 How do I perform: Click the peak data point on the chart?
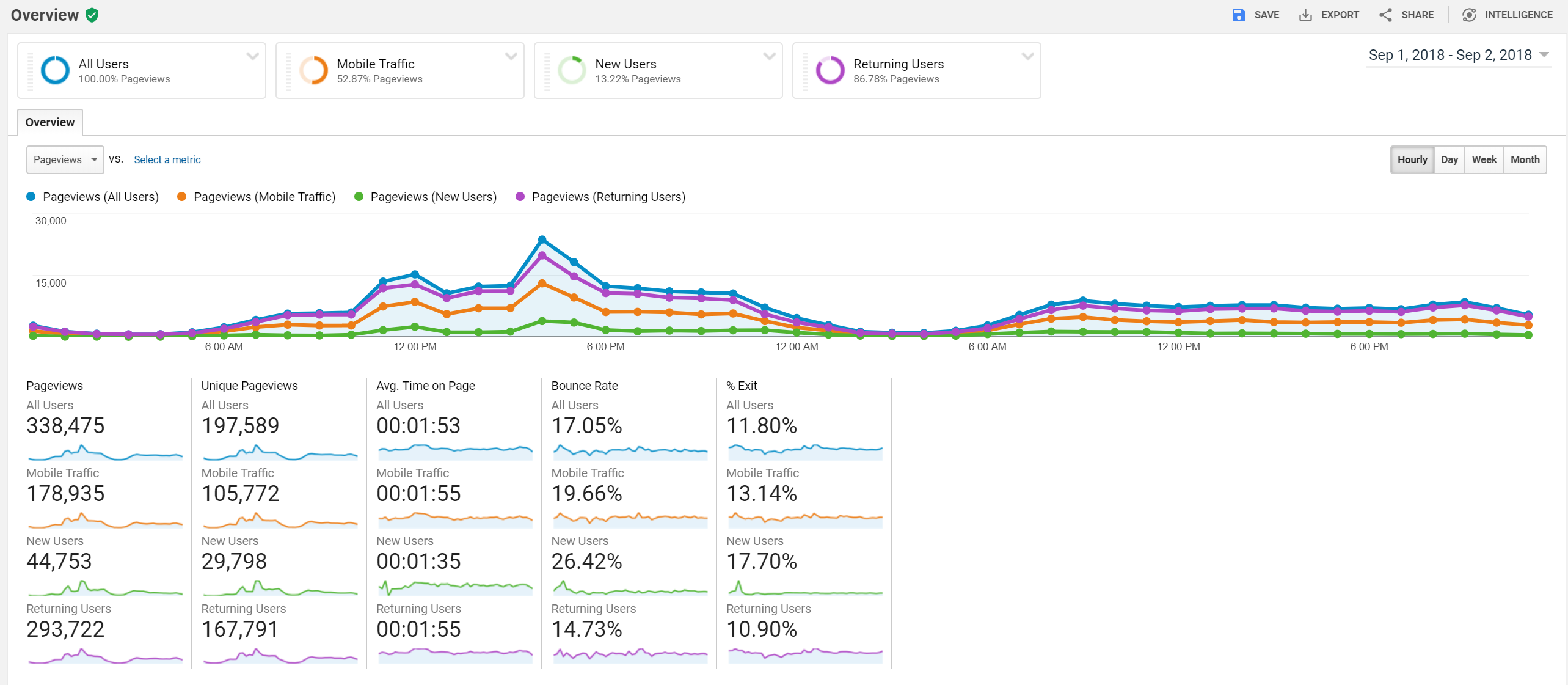(x=542, y=239)
